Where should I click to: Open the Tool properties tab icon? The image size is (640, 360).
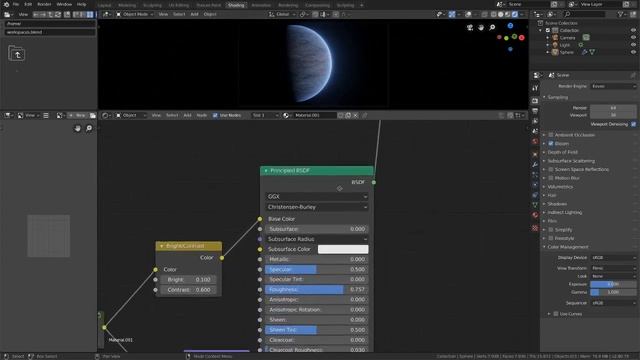point(535,88)
